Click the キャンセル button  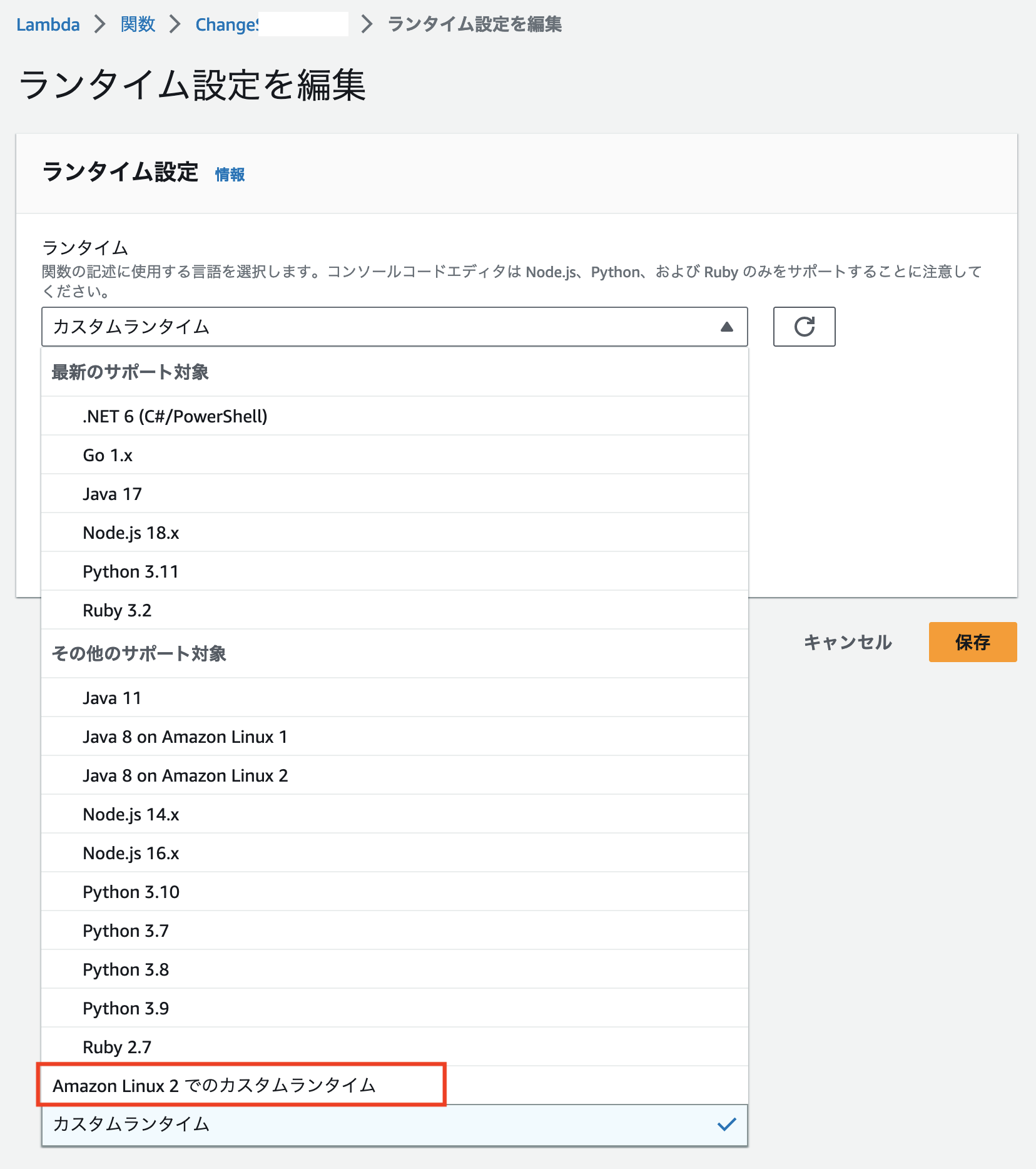tap(848, 641)
